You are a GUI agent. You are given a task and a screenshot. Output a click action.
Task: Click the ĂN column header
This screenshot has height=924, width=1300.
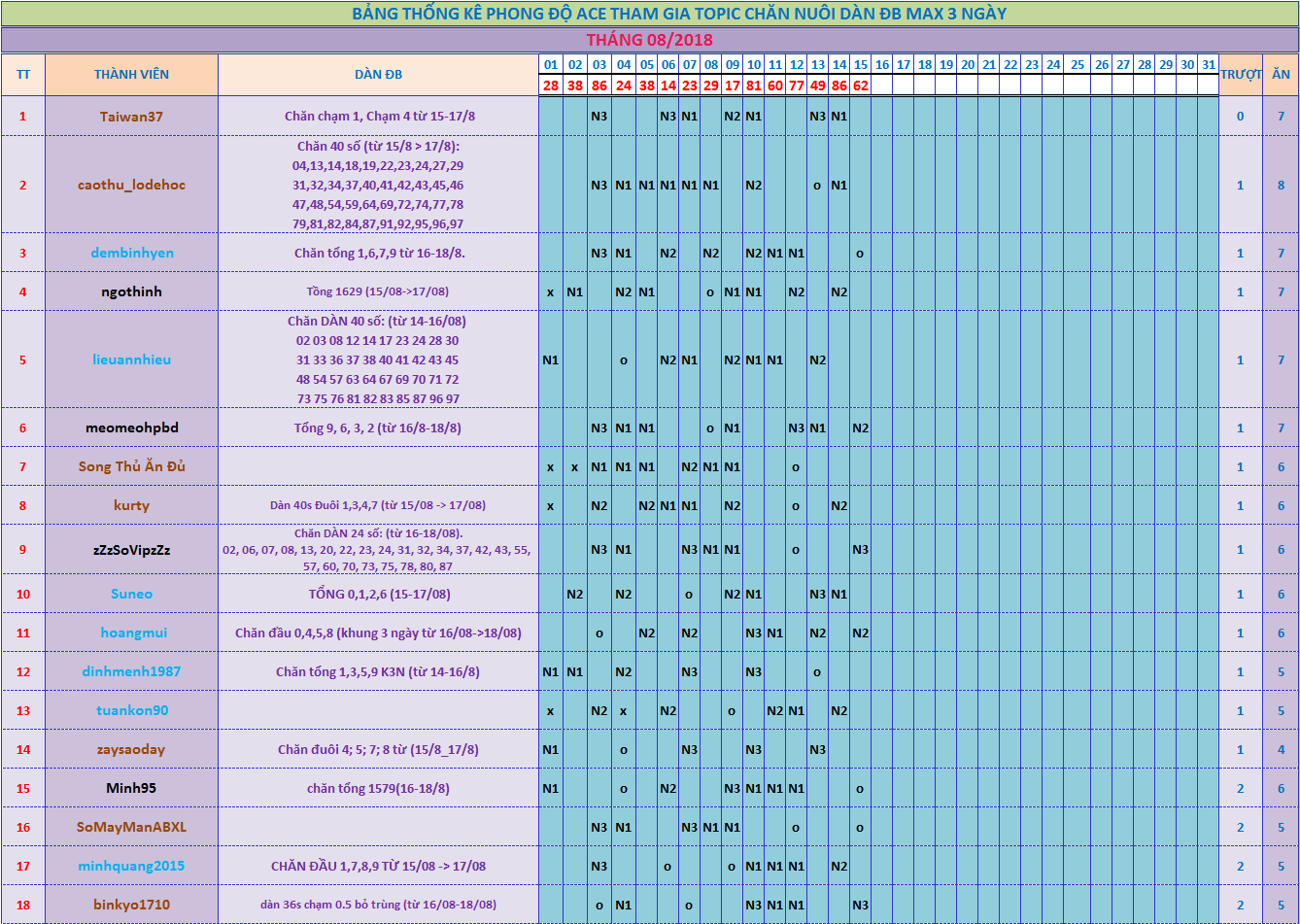click(x=1281, y=75)
